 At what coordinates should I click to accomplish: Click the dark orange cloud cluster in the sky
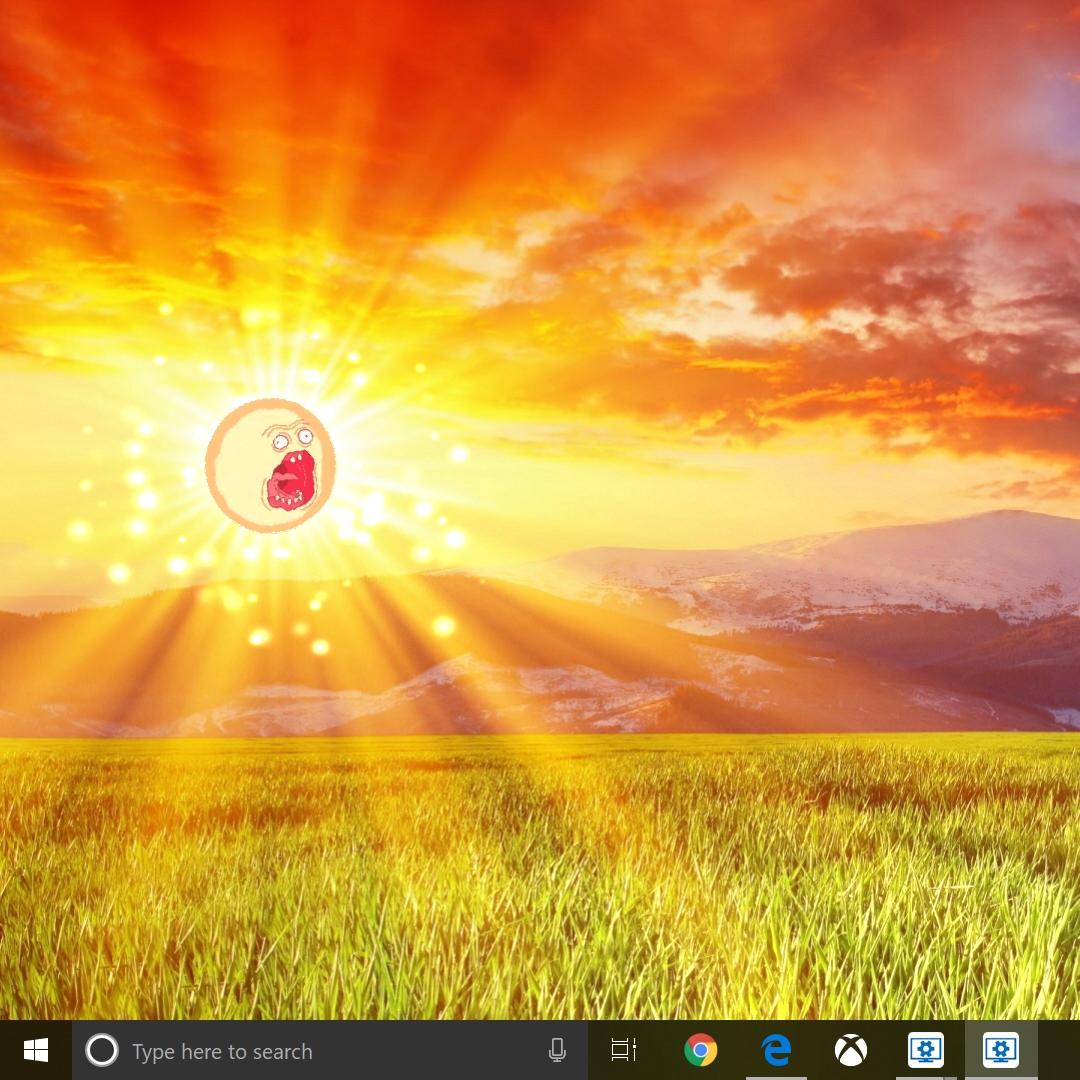pyautogui.click(x=850, y=270)
